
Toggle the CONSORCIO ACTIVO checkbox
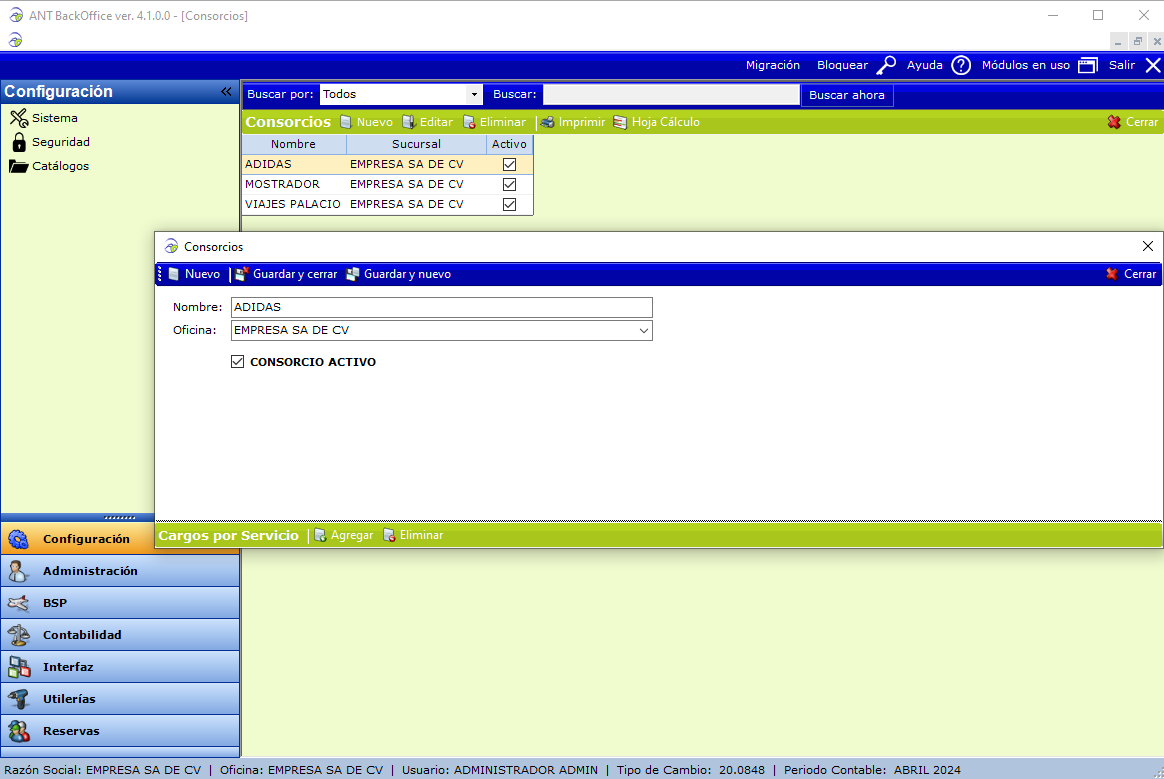[x=237, y=362]
